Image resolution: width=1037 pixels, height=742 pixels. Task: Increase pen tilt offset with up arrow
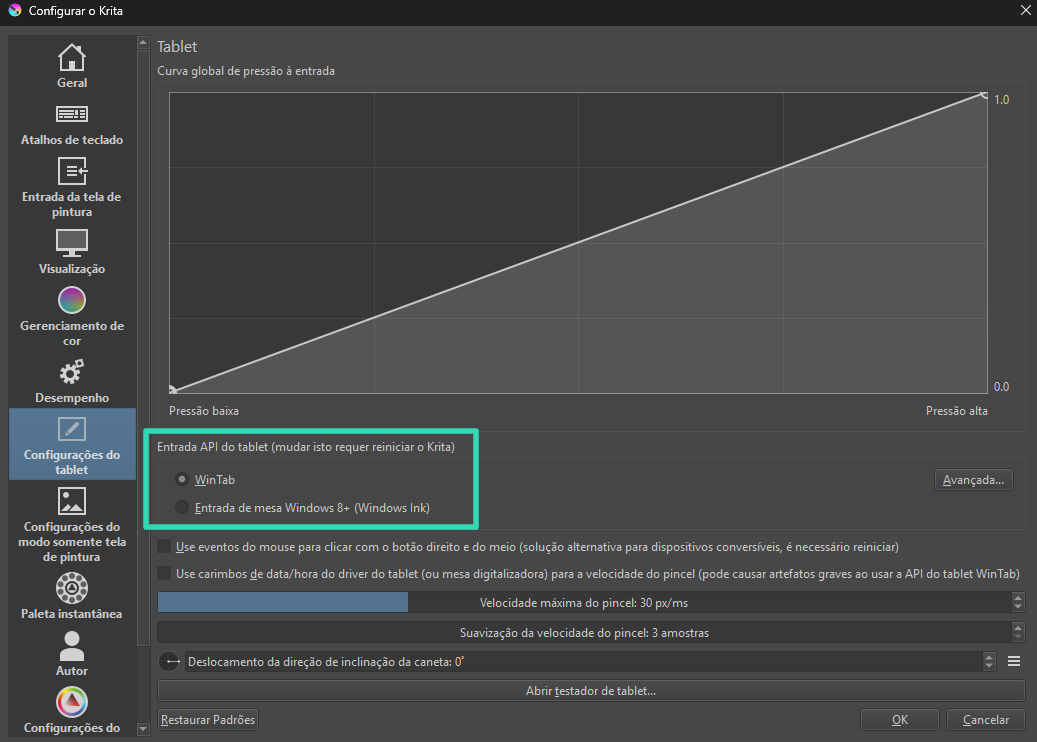[989, 657]
